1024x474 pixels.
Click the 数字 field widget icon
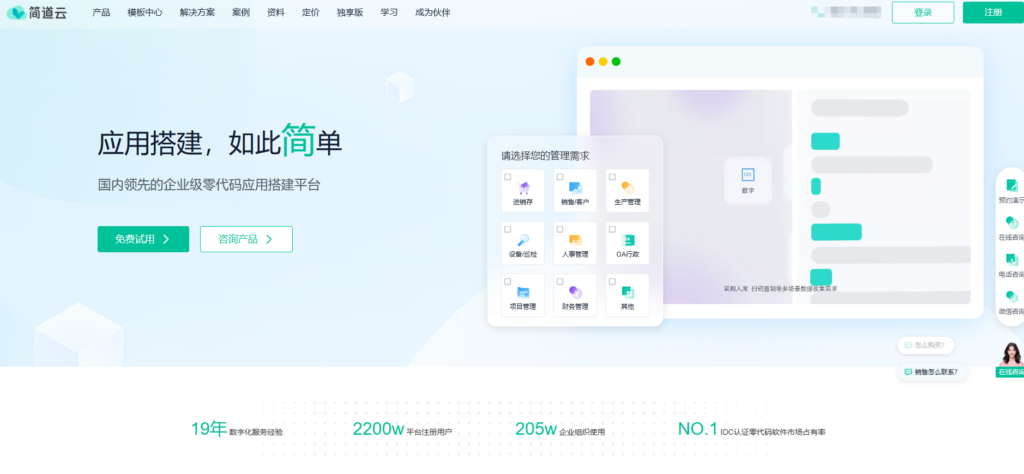748,175
